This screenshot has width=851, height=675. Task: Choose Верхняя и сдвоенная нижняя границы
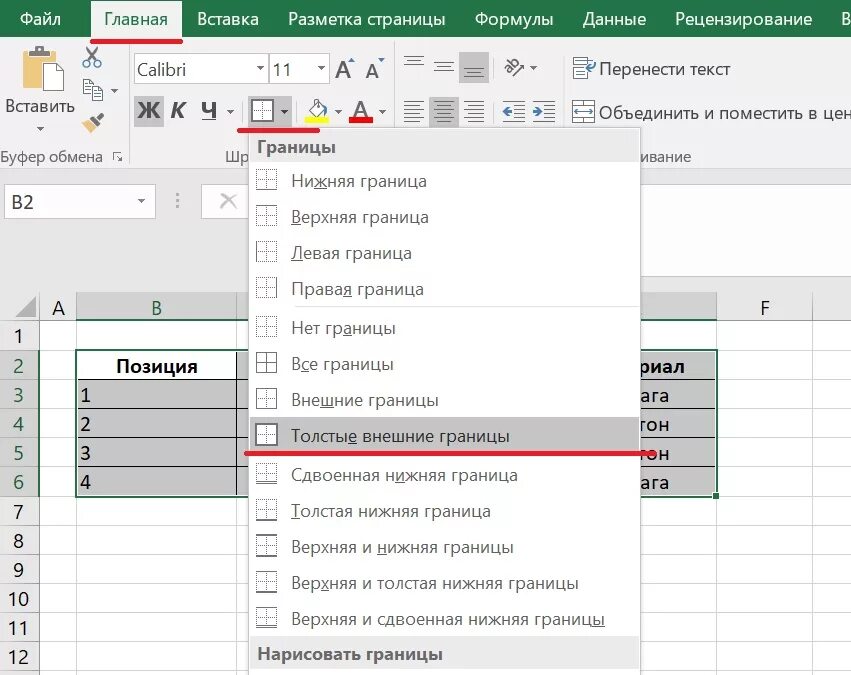click(444, 619)
